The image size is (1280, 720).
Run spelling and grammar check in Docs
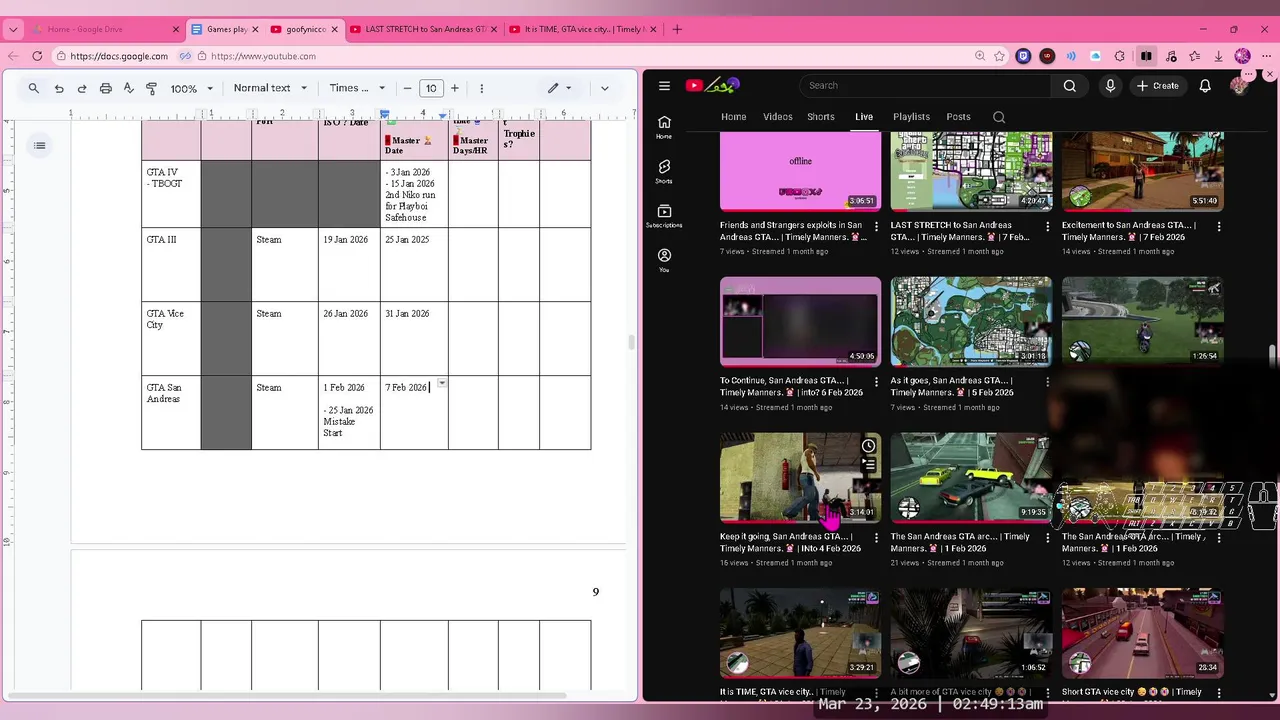click(128, 88)
